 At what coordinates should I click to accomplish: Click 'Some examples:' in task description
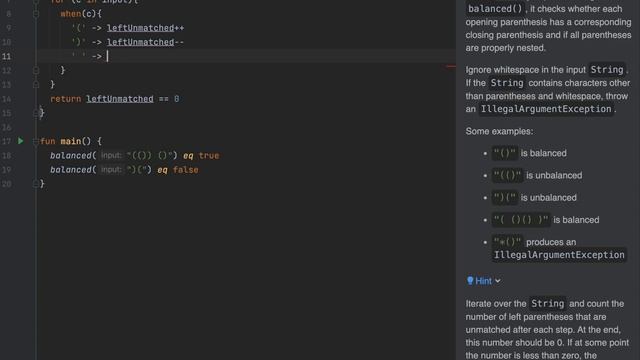click(x=499, y=131)
